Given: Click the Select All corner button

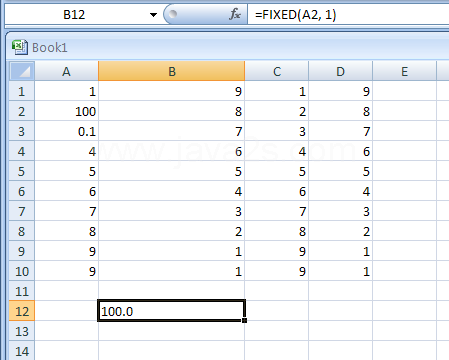Looking at the screenshot, I should point(22,71).
